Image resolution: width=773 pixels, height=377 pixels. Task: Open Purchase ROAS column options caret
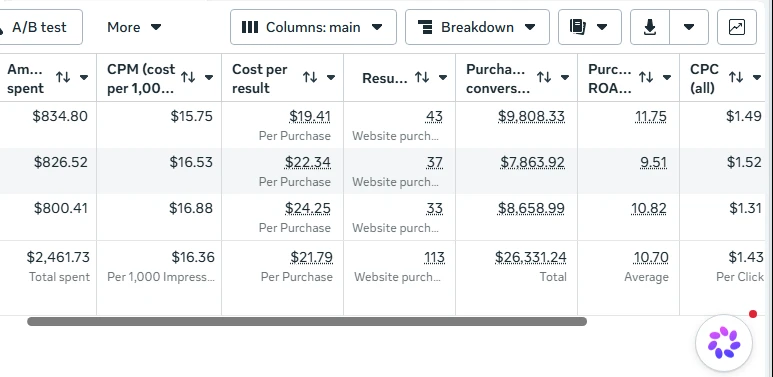tap(667, 77)
